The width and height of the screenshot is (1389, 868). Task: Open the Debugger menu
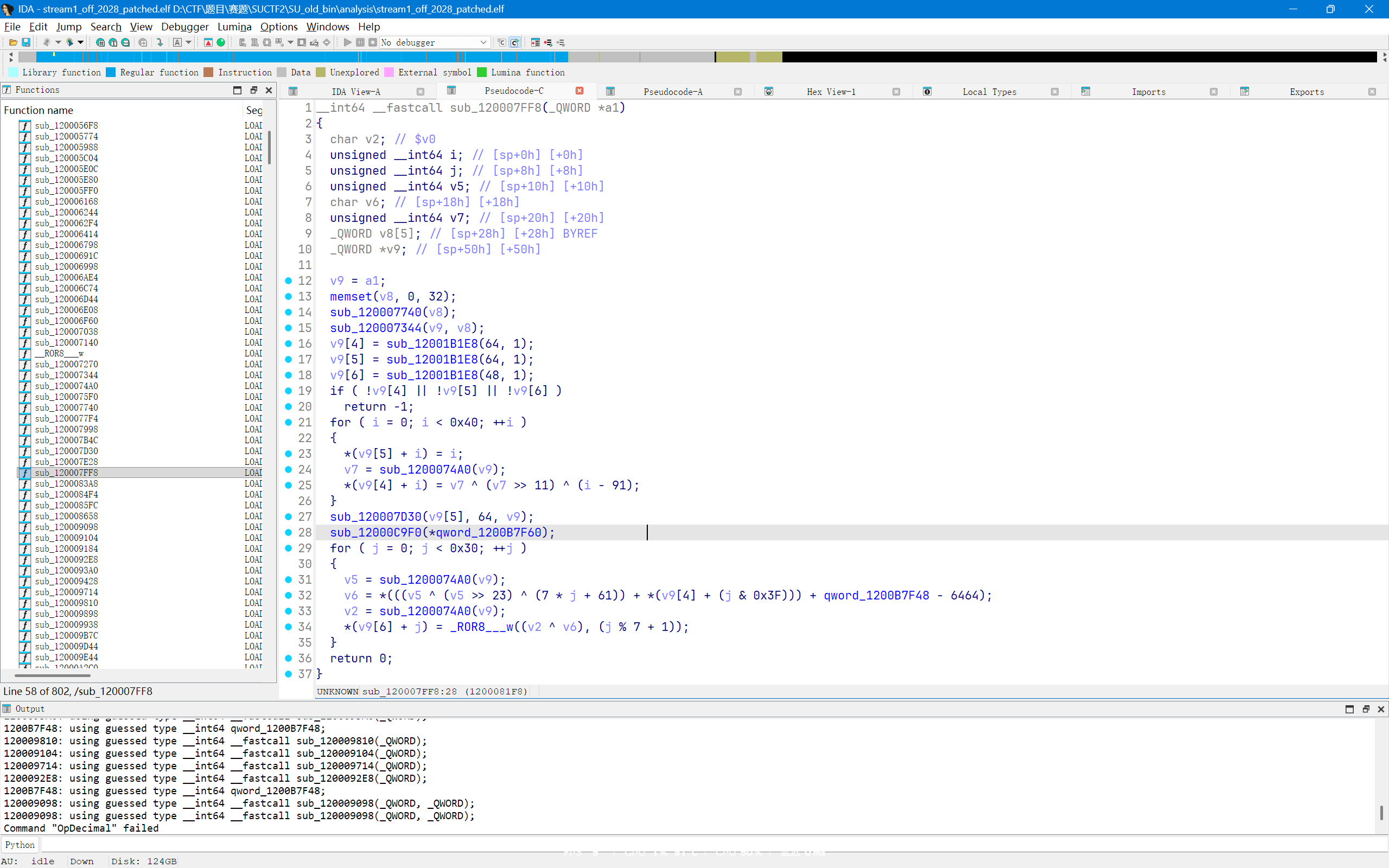coord(184,27)
